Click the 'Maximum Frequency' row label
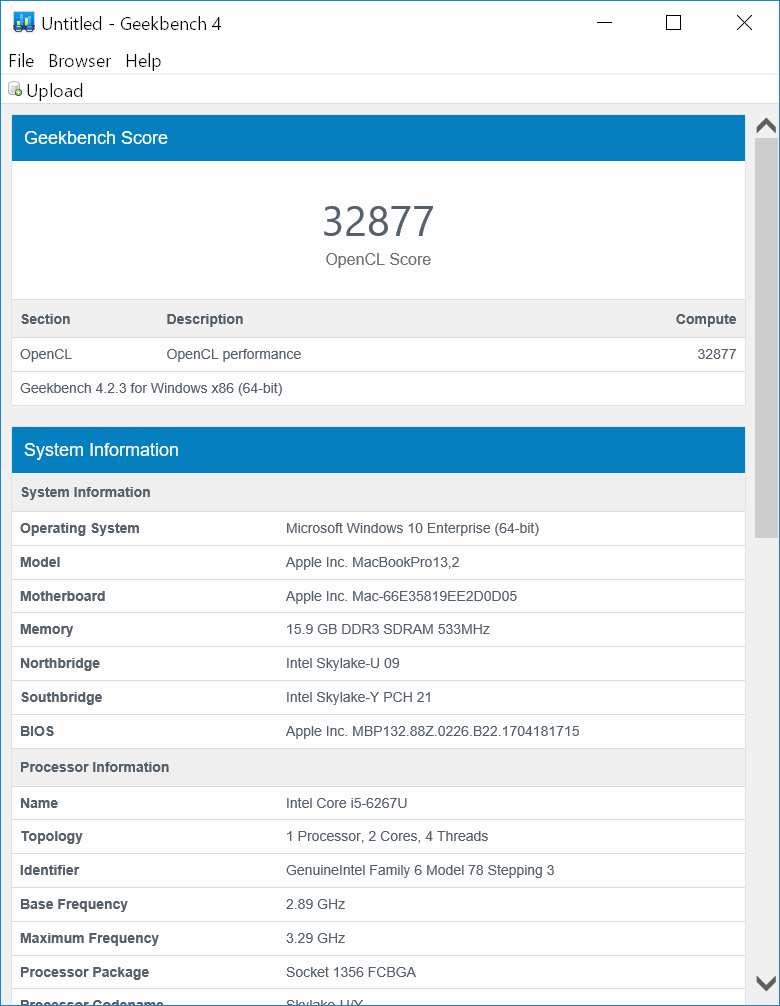 coord(89,938)
